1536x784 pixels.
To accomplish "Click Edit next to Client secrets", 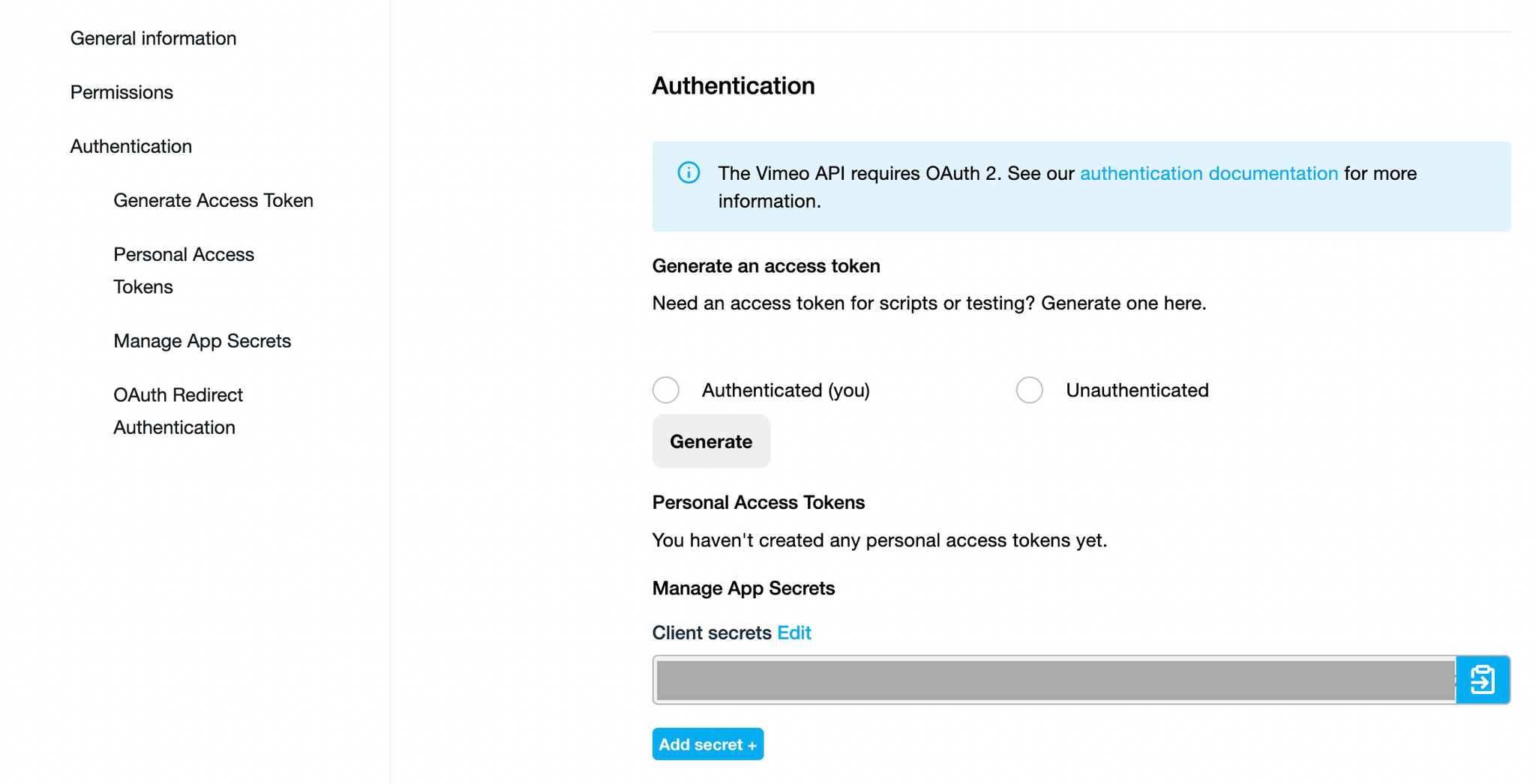I will tap(794, 633).
